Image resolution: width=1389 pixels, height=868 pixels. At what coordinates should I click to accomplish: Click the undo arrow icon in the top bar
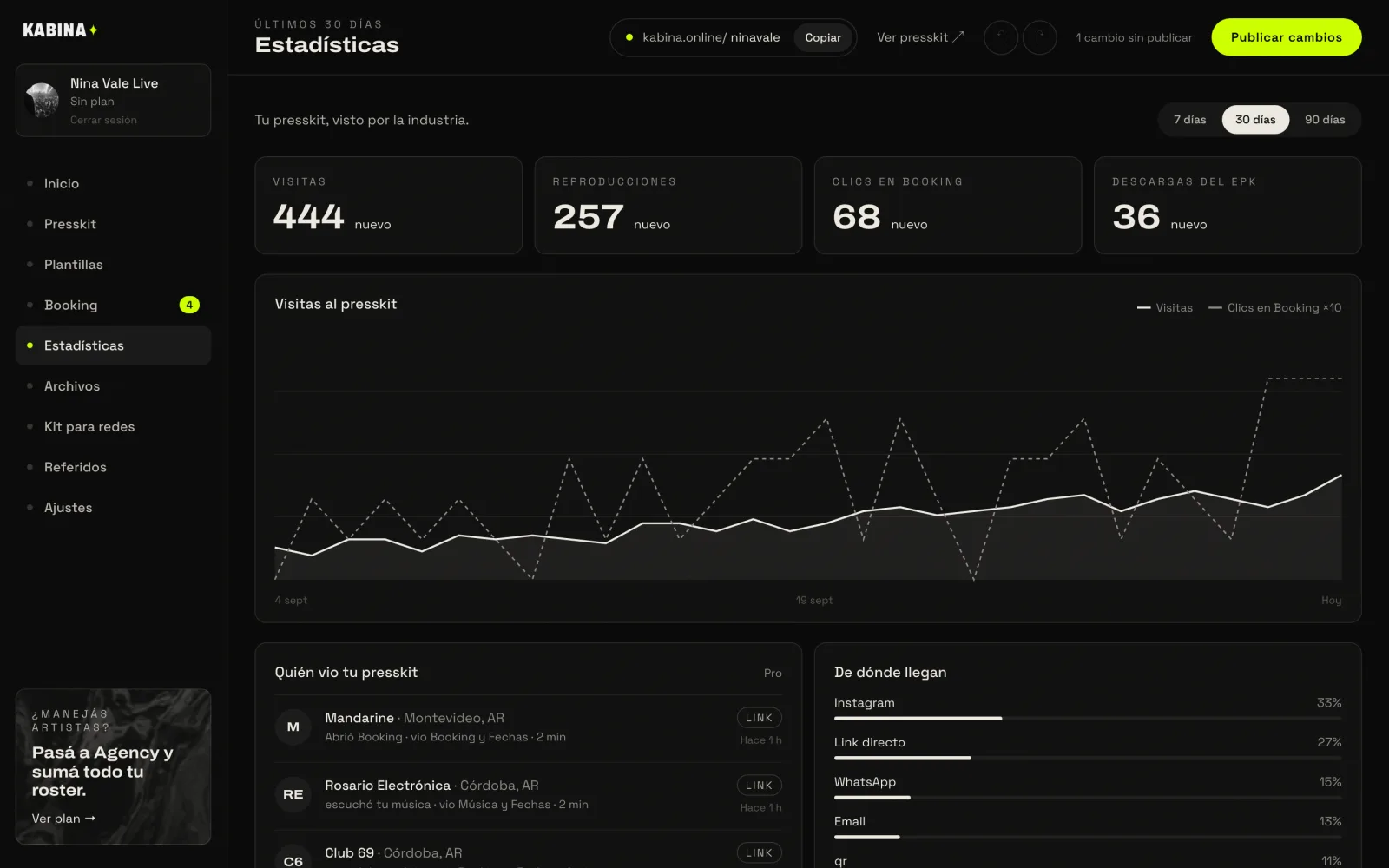1000,37
